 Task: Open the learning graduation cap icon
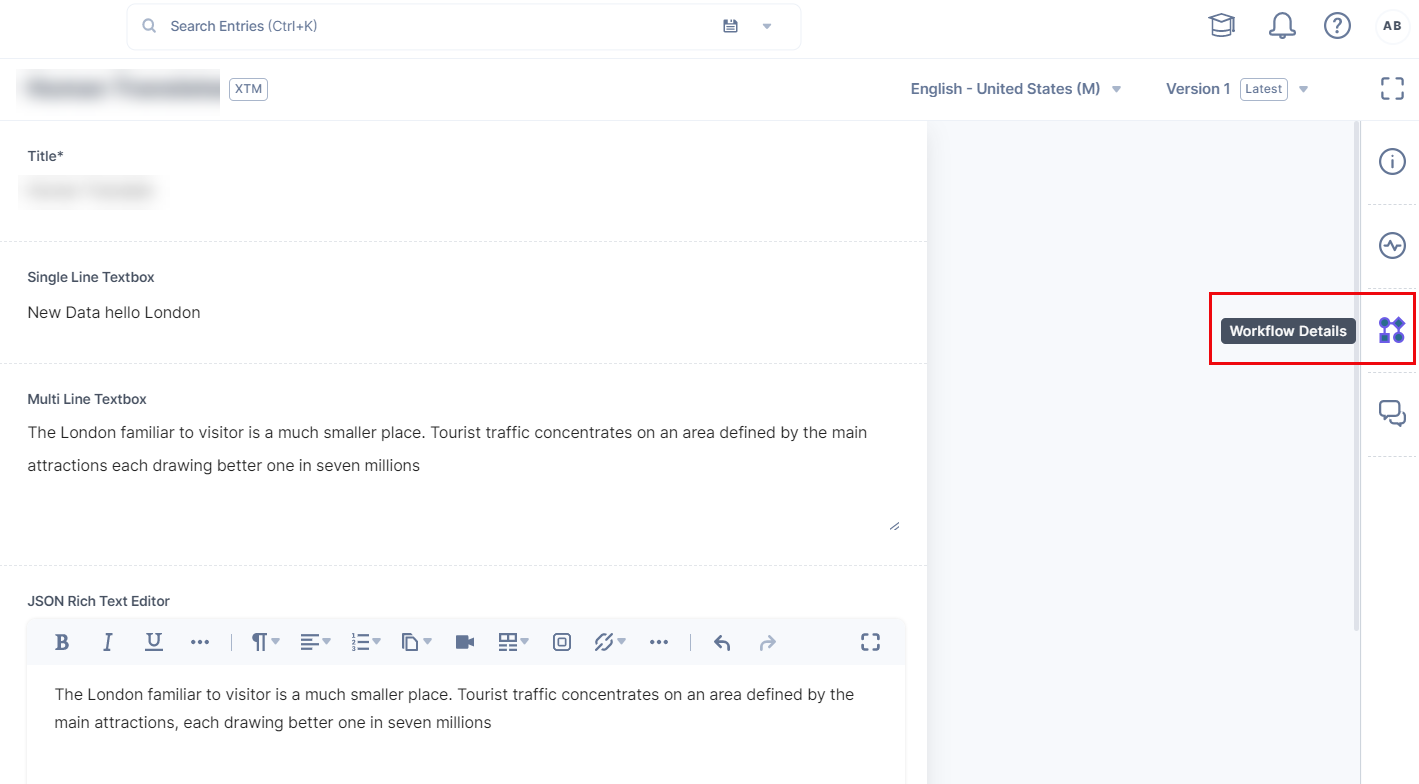pos(1222,26)
